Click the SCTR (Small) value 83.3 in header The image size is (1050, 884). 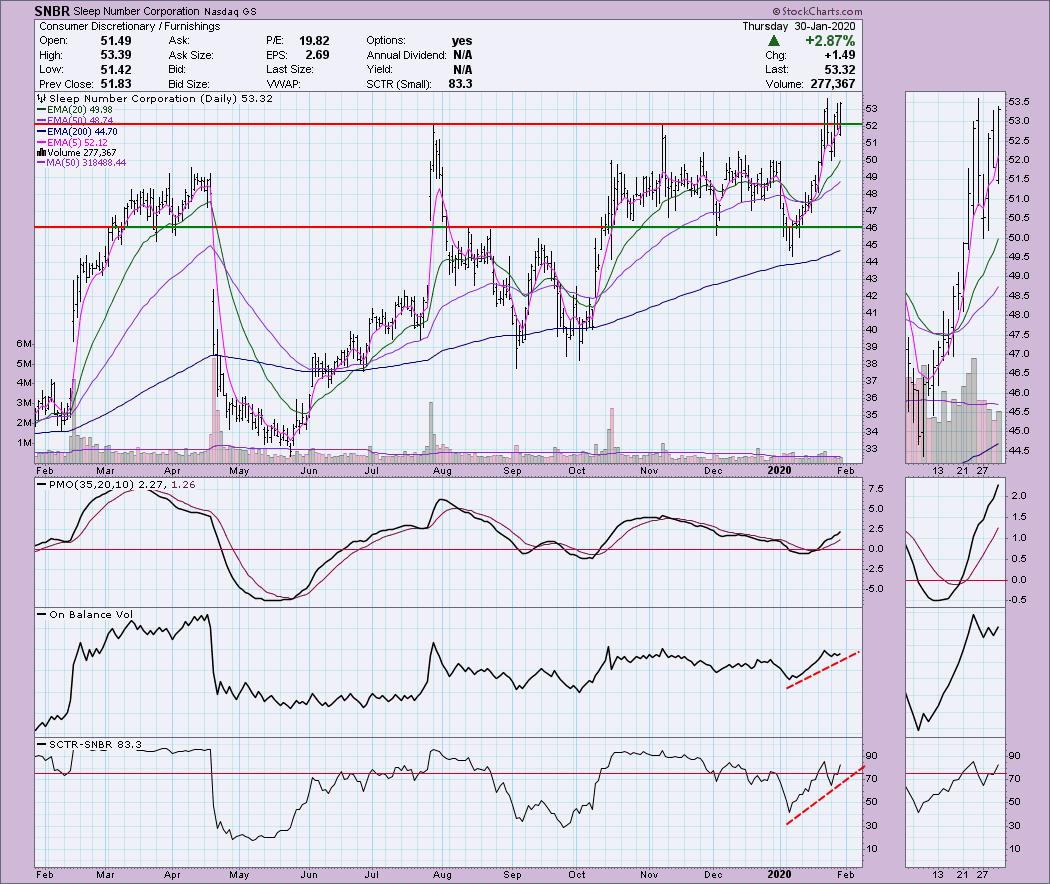click(461, 84)
